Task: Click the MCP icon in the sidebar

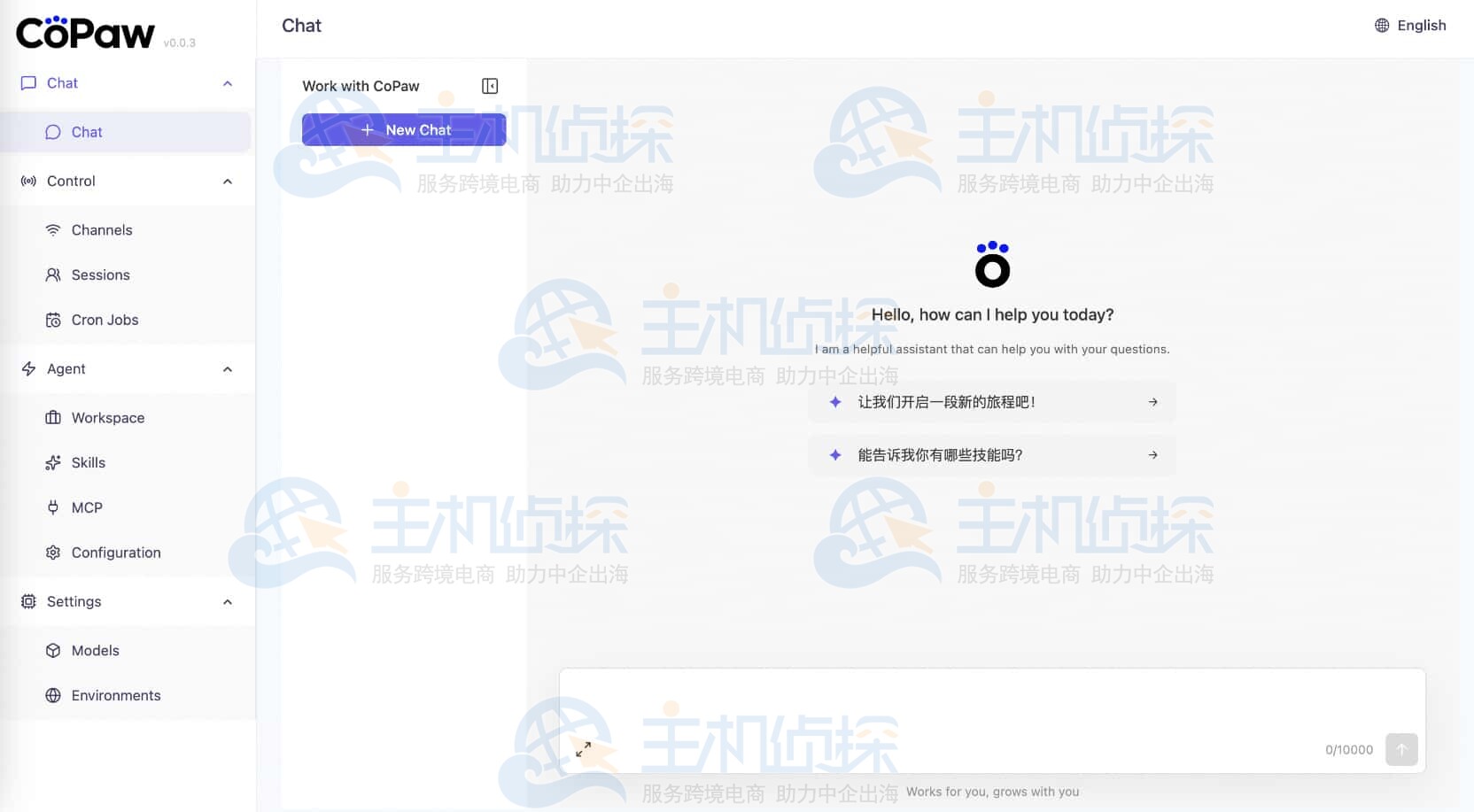Action: click(53, 507)
